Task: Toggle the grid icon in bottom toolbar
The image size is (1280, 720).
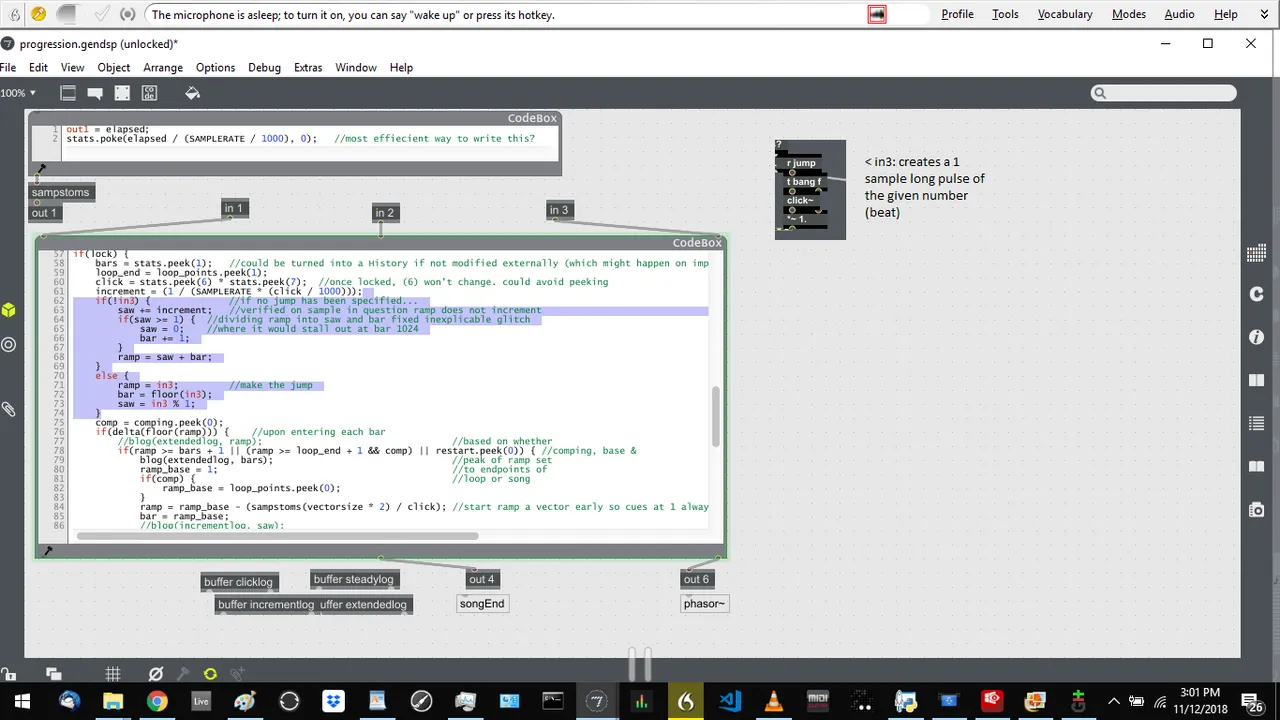Action: pyautogui.click(x=113, y=674)
